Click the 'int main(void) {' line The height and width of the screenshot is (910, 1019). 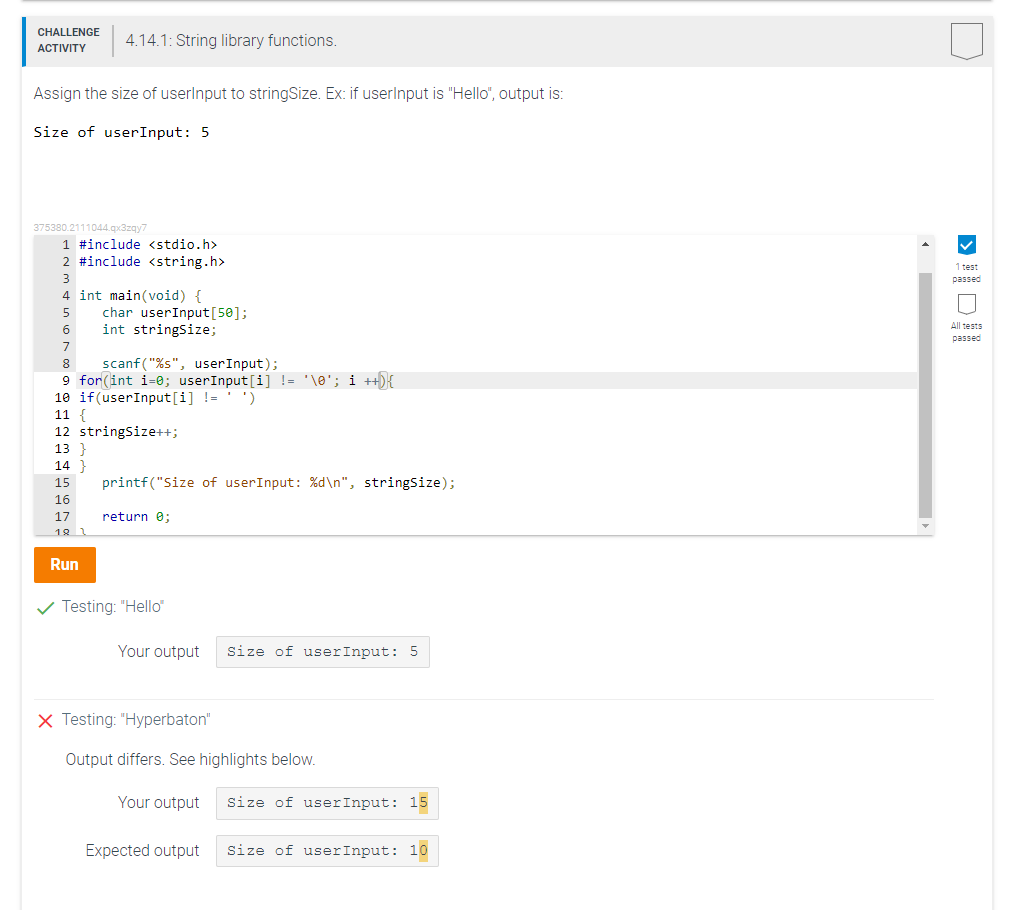point(140,296)
